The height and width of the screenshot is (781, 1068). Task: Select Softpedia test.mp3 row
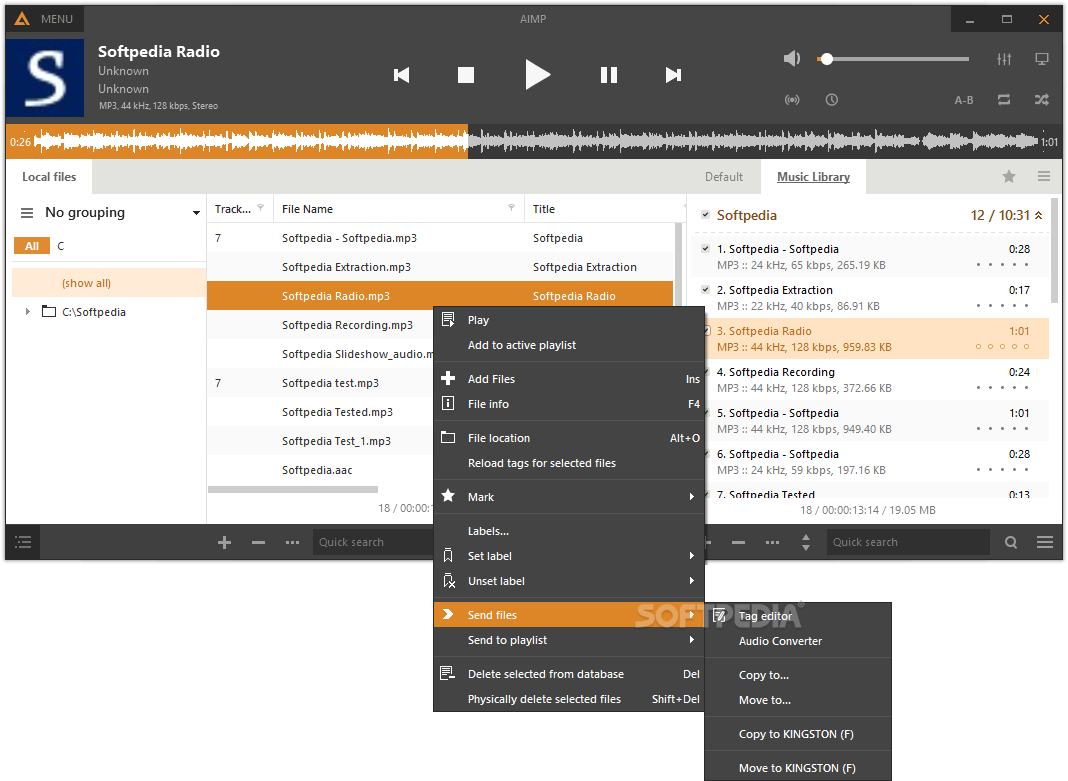point(320,383)
